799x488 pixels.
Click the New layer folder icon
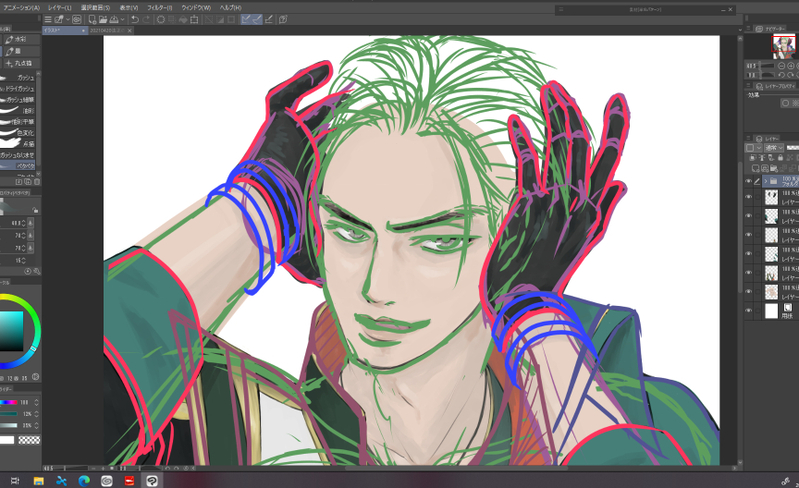[x=775, y=168]
